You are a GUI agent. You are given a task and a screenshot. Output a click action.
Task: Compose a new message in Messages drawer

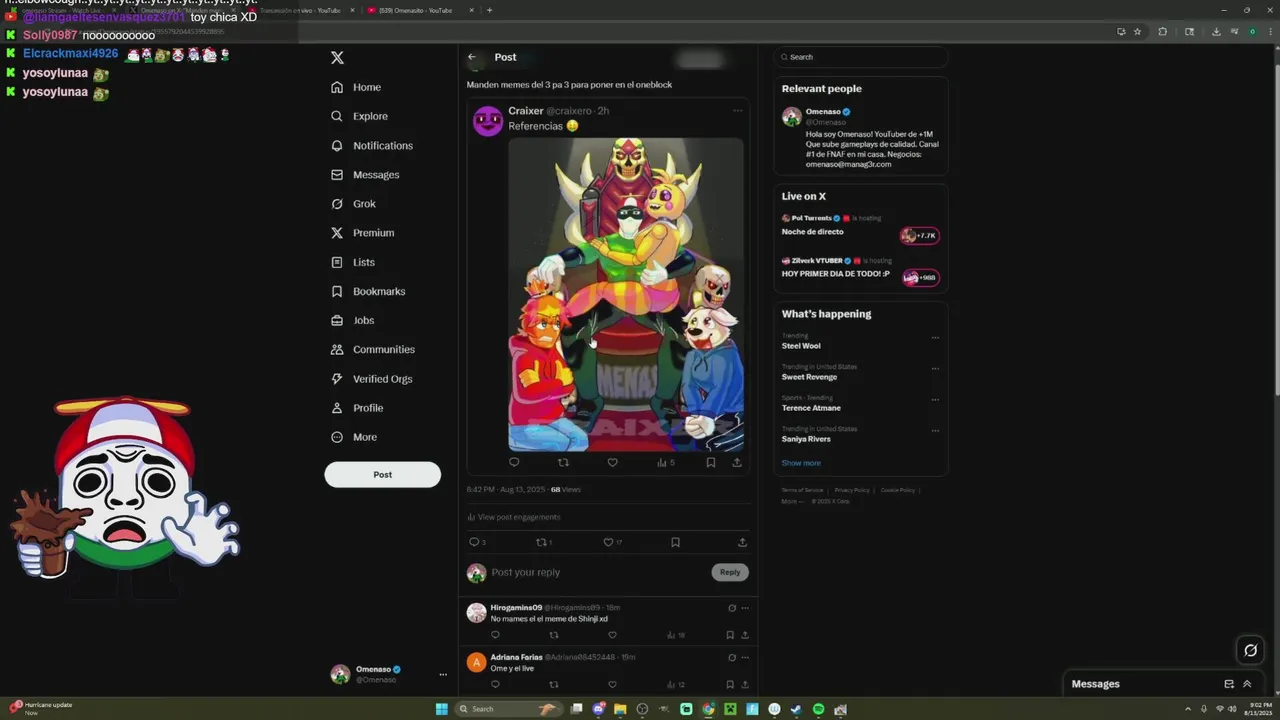coord(1229,684)
